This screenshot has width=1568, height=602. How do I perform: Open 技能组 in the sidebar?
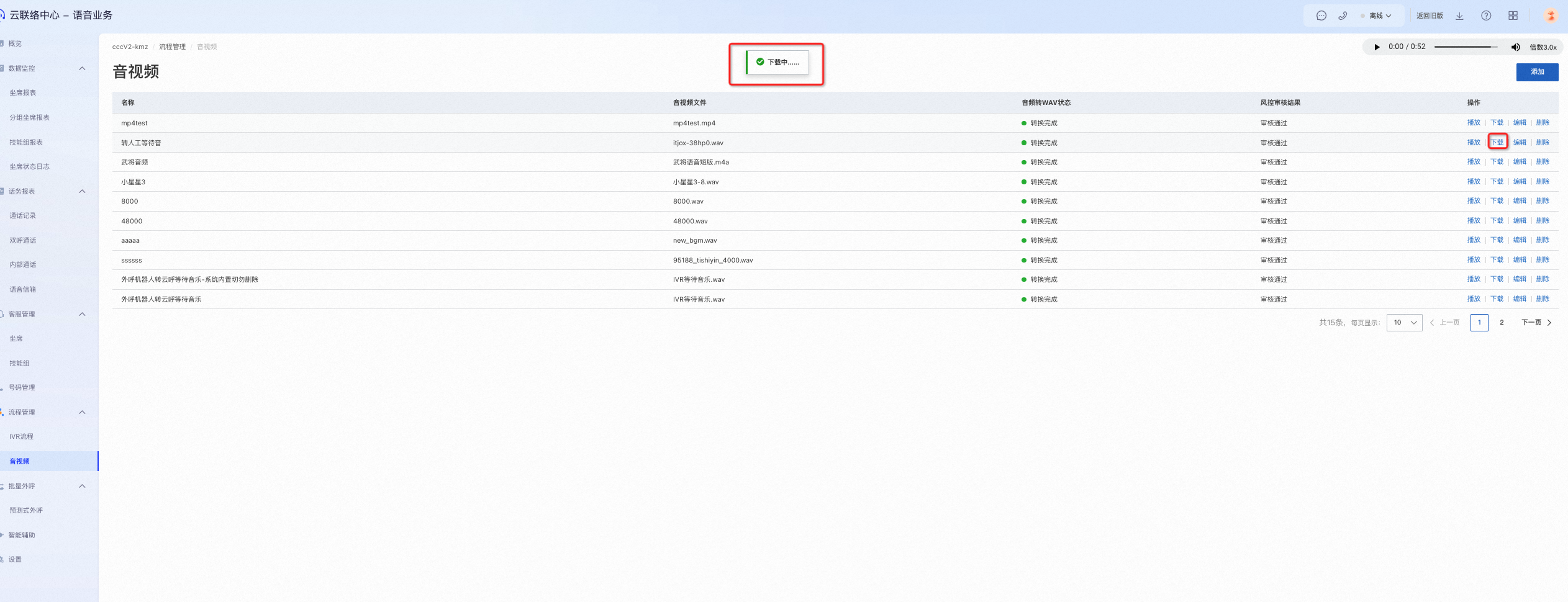19,363
